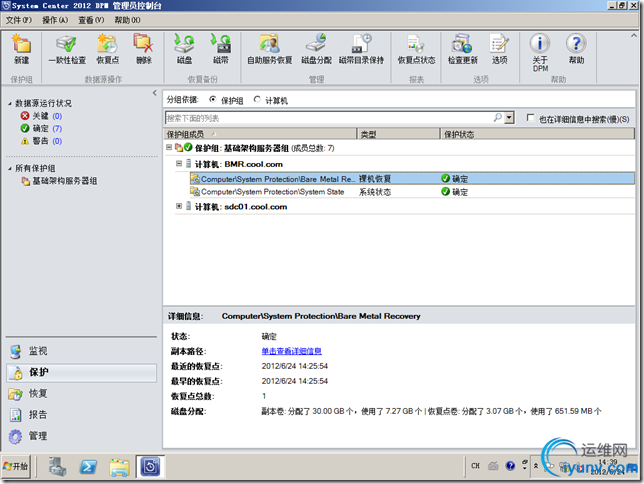Select the Bare Metal Recovery row
This screenshot has width=644, height=484.
[x=412, y=179]
